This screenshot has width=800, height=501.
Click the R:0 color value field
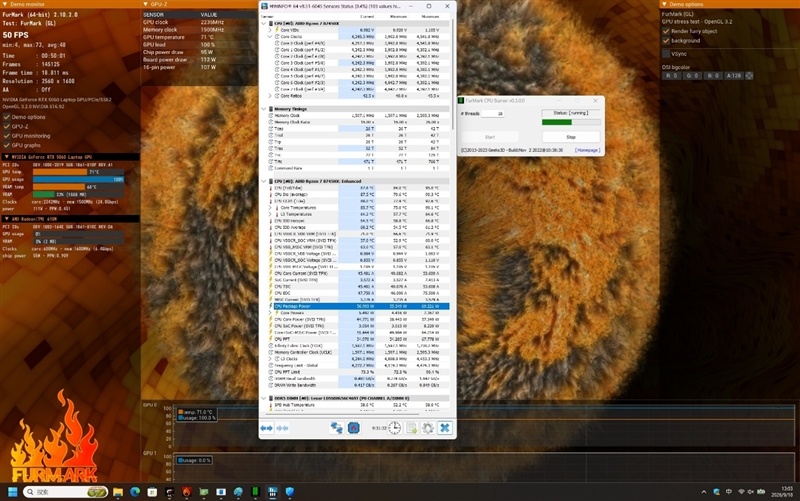coord(671,76)
